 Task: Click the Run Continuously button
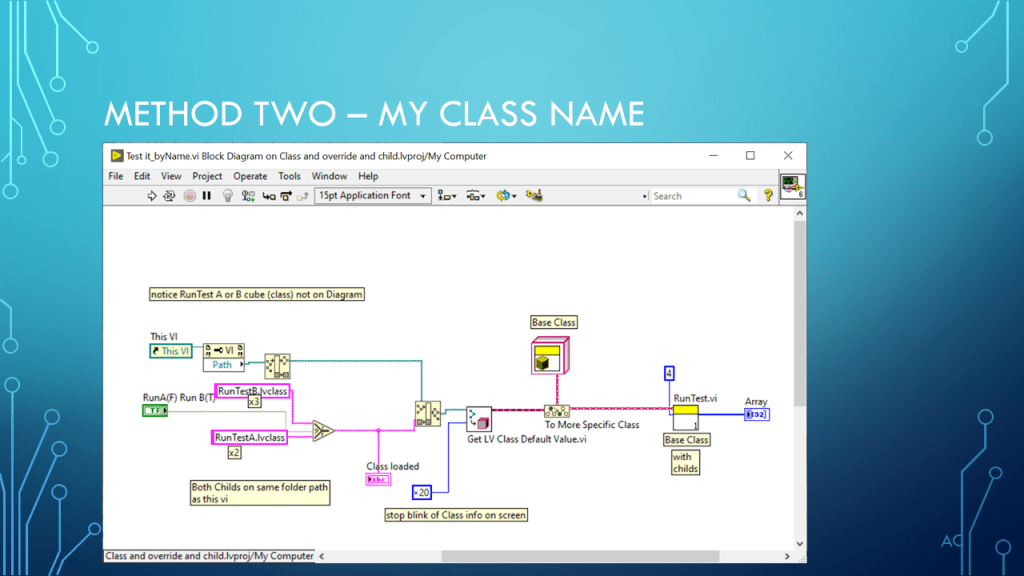pyautogui.click(x=170, y=196)
